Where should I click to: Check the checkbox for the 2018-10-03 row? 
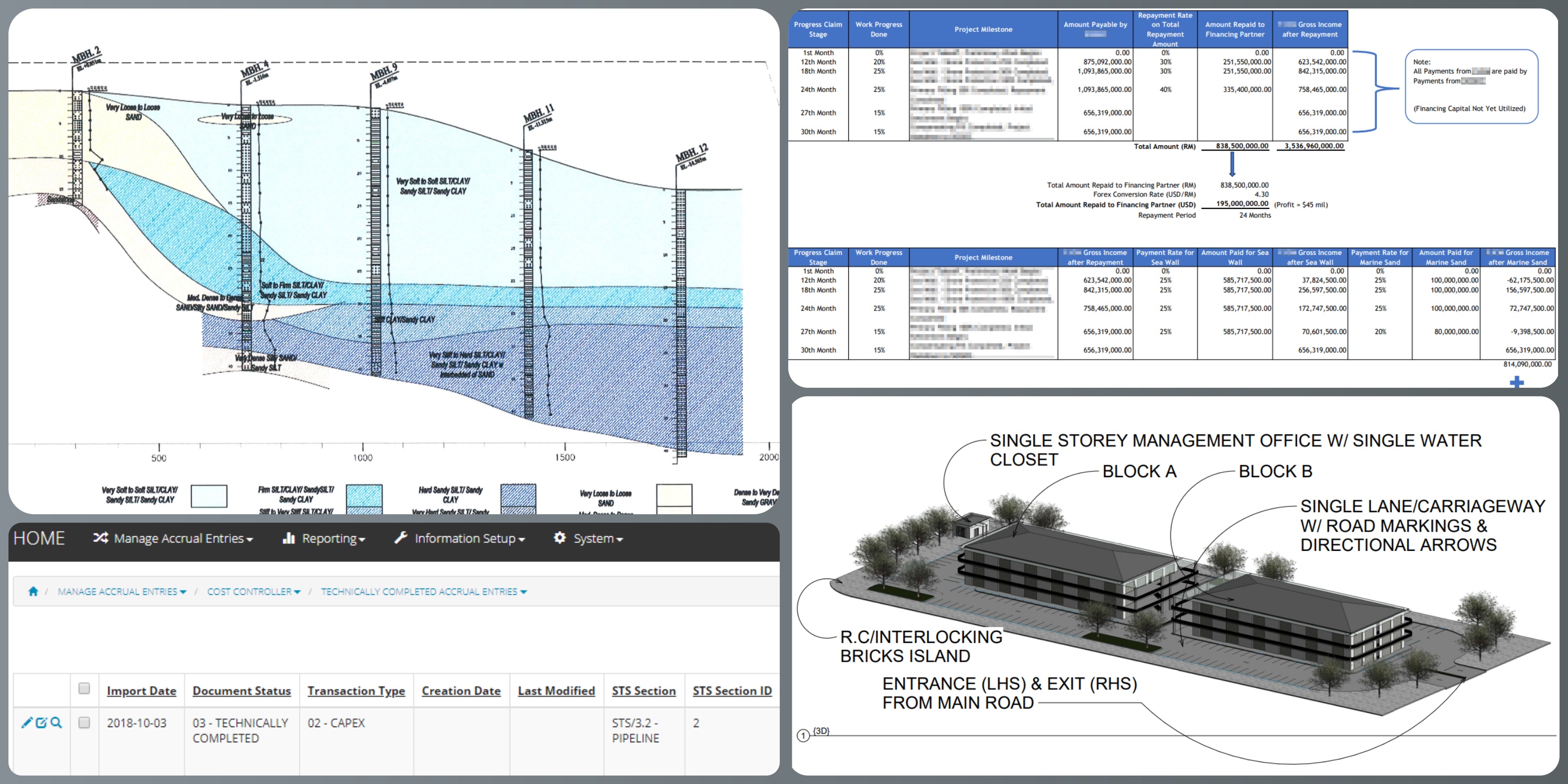84,722
